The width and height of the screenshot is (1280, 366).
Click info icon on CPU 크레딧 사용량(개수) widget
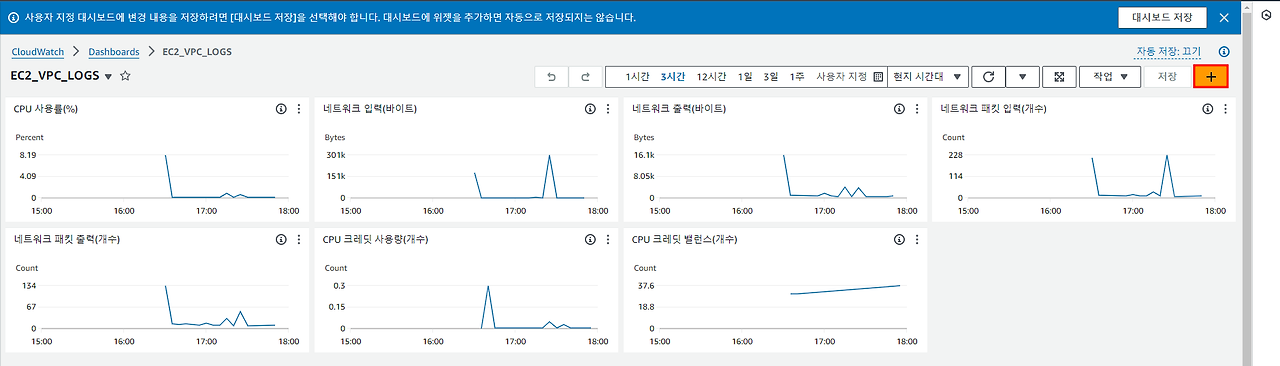pyautogui.click(x=590, y=239)
